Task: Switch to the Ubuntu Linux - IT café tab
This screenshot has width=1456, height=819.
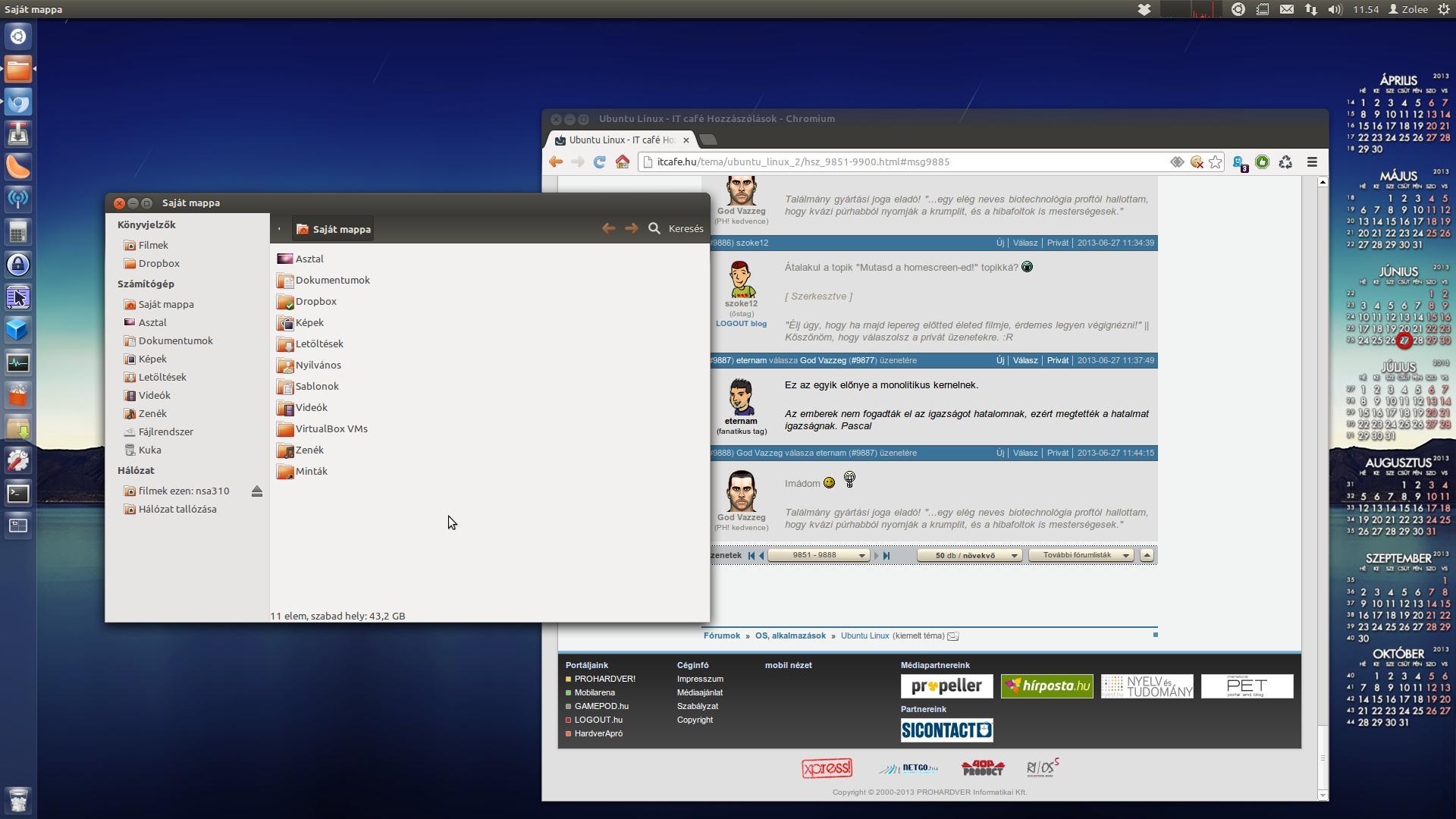Action: click(621, 140)
